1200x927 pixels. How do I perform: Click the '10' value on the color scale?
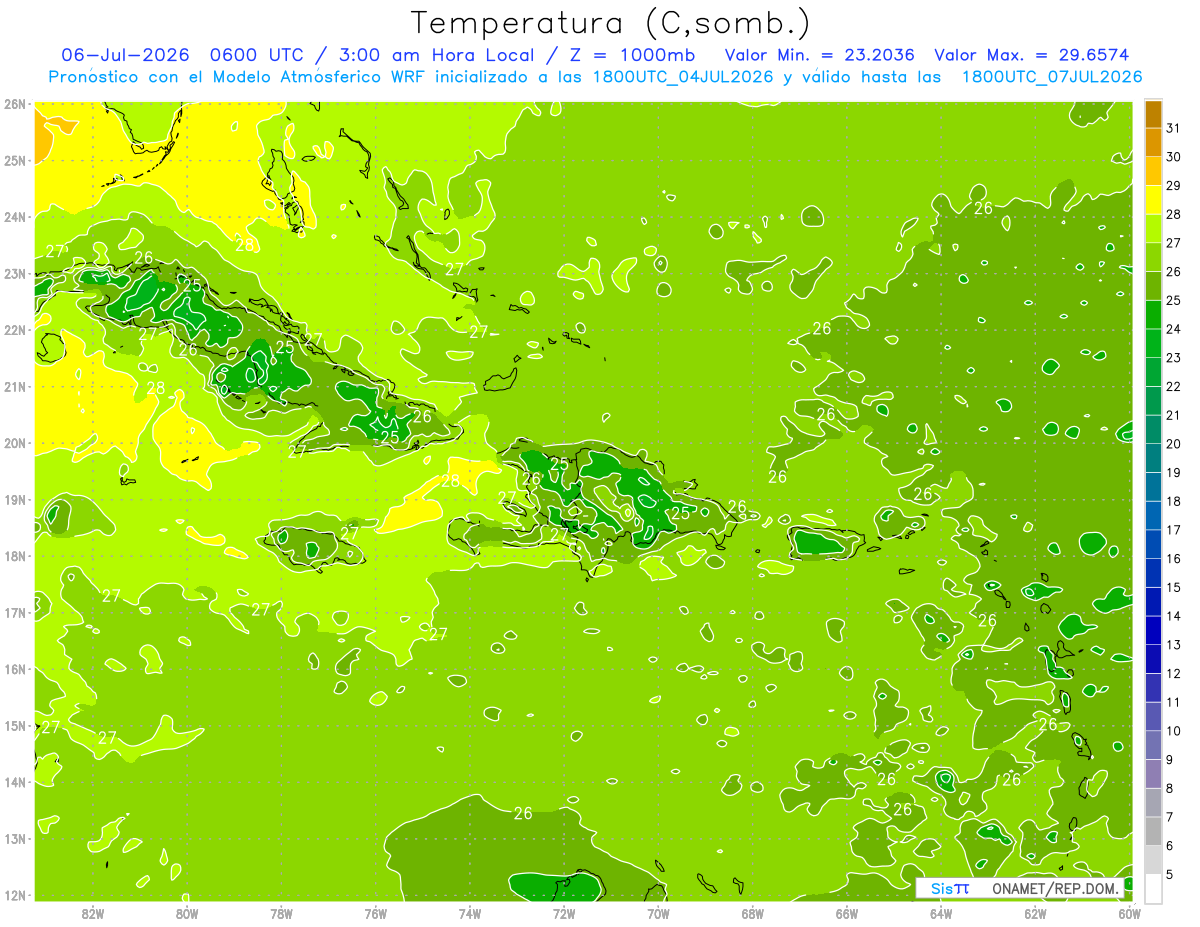[x=1174, y=730]
